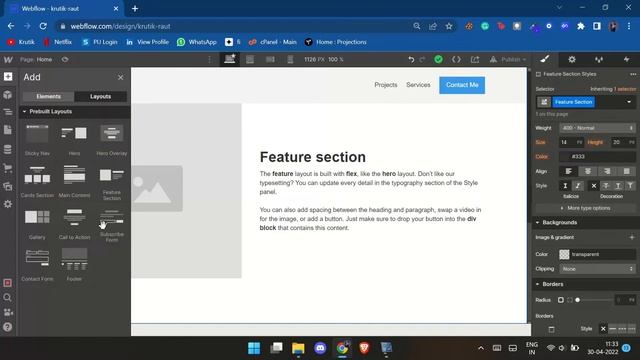Screen dimensions: 640x360
Task: Click the Webflow W logo menu
Action: click(x=8, y=60)
